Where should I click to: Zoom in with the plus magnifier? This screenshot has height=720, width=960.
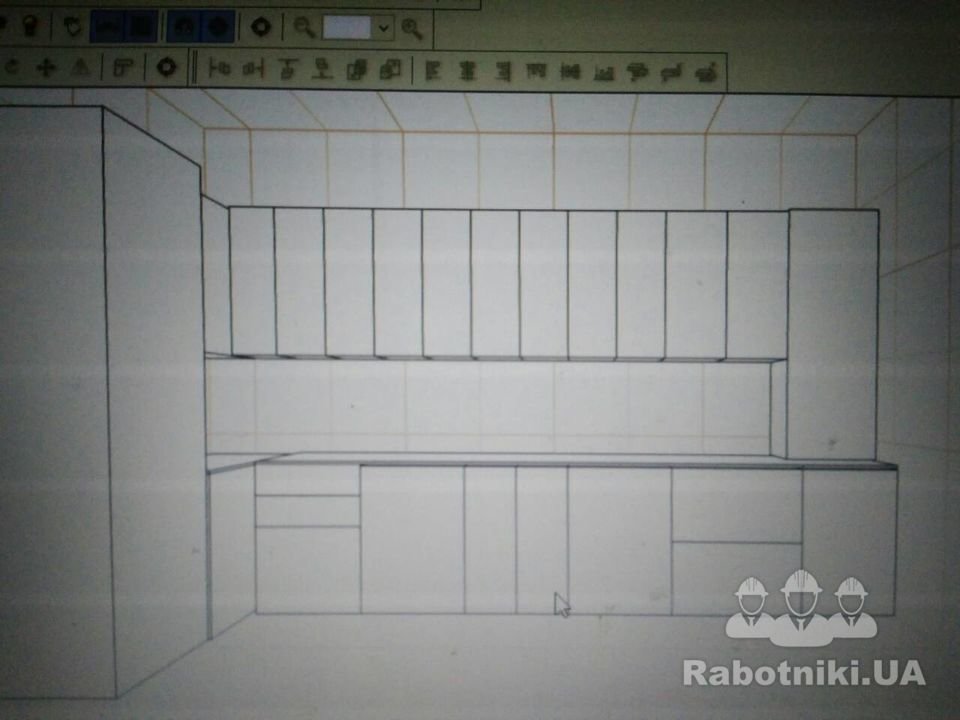coord(411,28)
